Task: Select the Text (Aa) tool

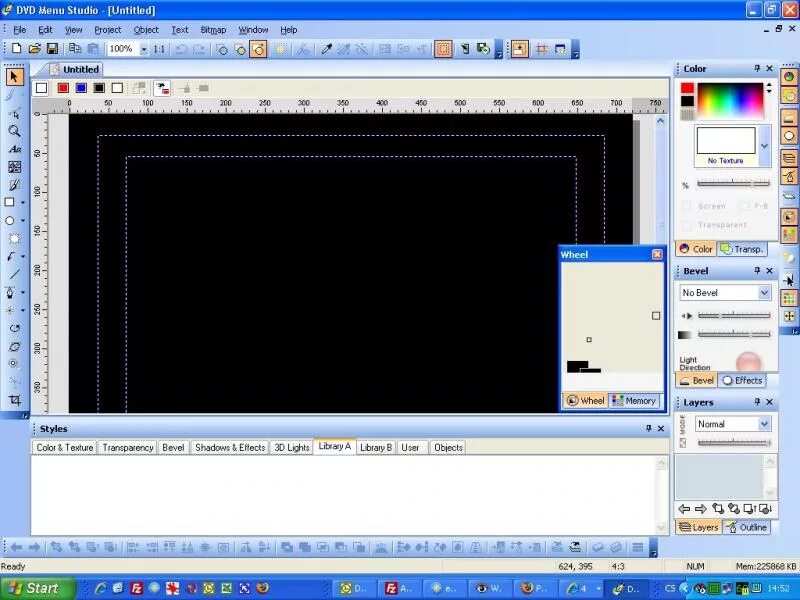Action: coord(14,149)
